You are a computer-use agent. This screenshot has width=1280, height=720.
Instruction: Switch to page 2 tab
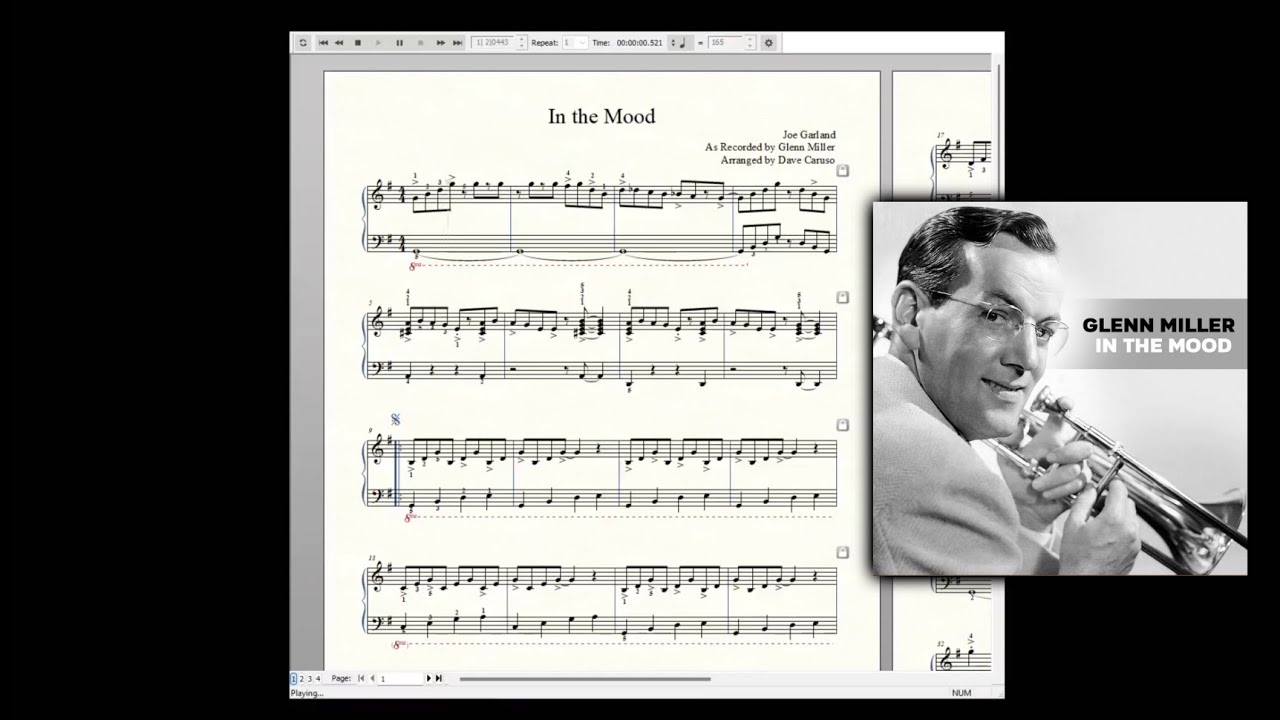pyautogui.click(x=302, y=678)
